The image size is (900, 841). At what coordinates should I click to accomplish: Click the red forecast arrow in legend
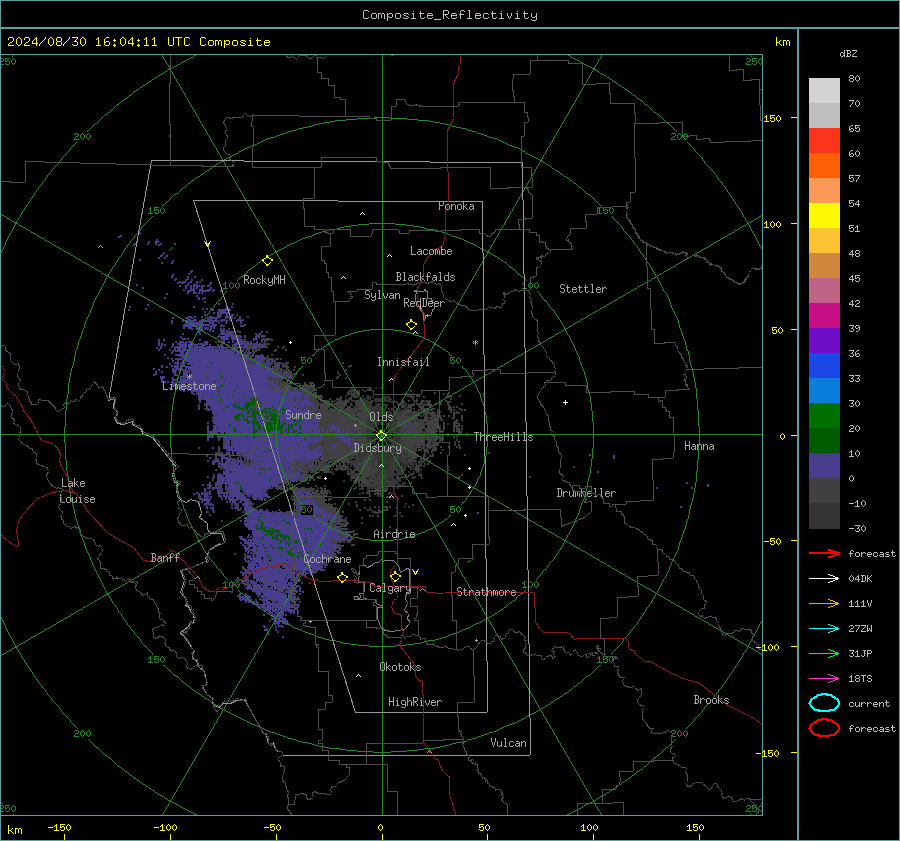pyautogui.click(x=824, y=553)
